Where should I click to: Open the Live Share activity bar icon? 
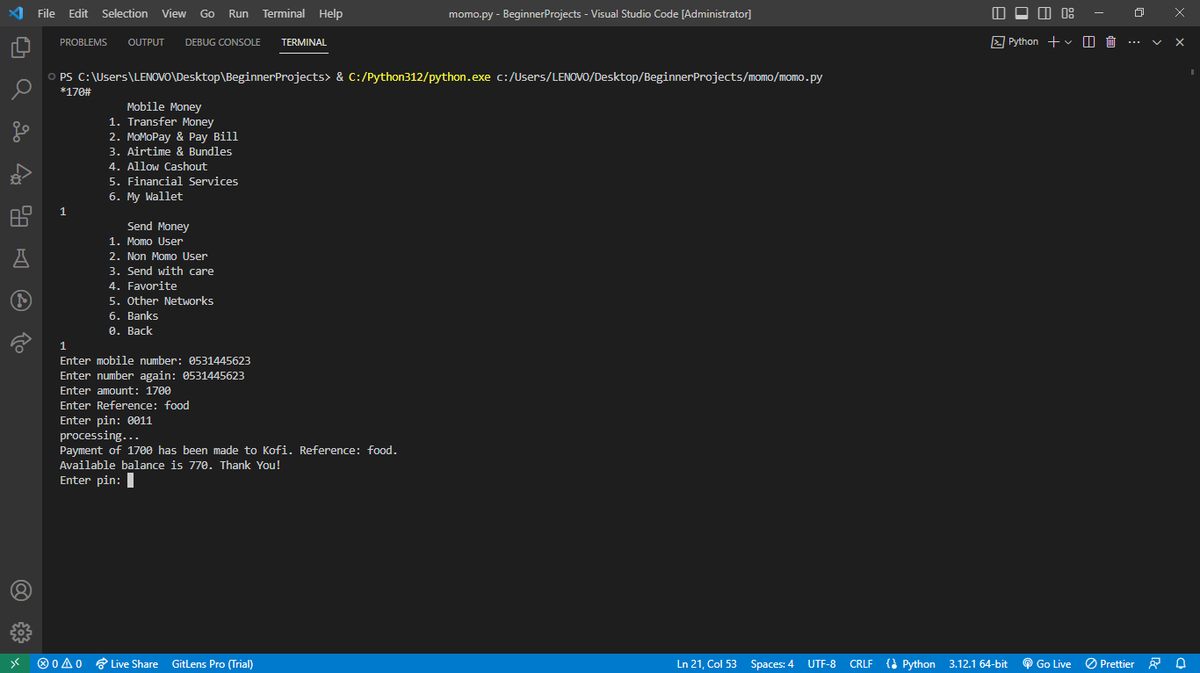(20, 342)
